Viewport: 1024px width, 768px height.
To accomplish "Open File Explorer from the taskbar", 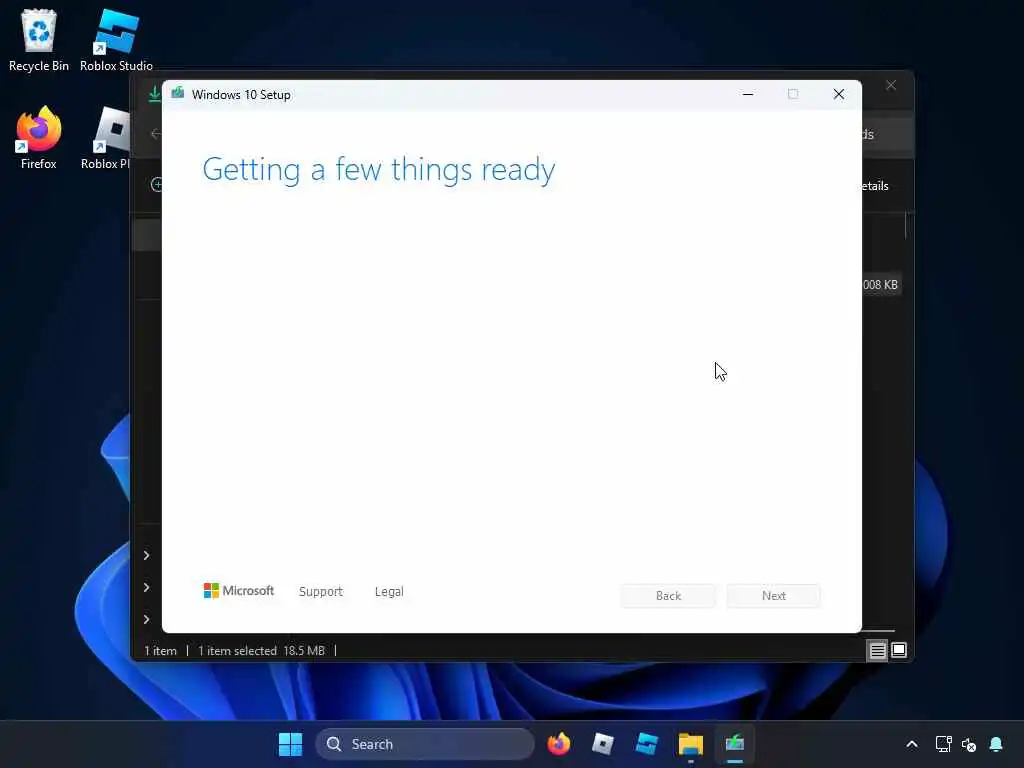I will (x=690, y=744).
